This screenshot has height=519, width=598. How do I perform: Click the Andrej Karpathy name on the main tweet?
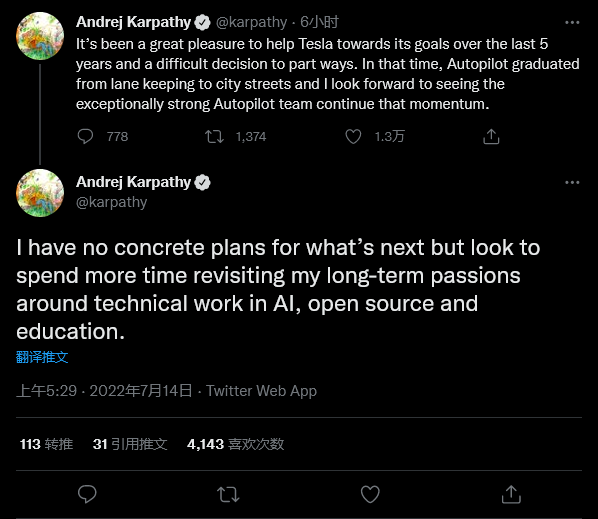click(x=133, y=182)
